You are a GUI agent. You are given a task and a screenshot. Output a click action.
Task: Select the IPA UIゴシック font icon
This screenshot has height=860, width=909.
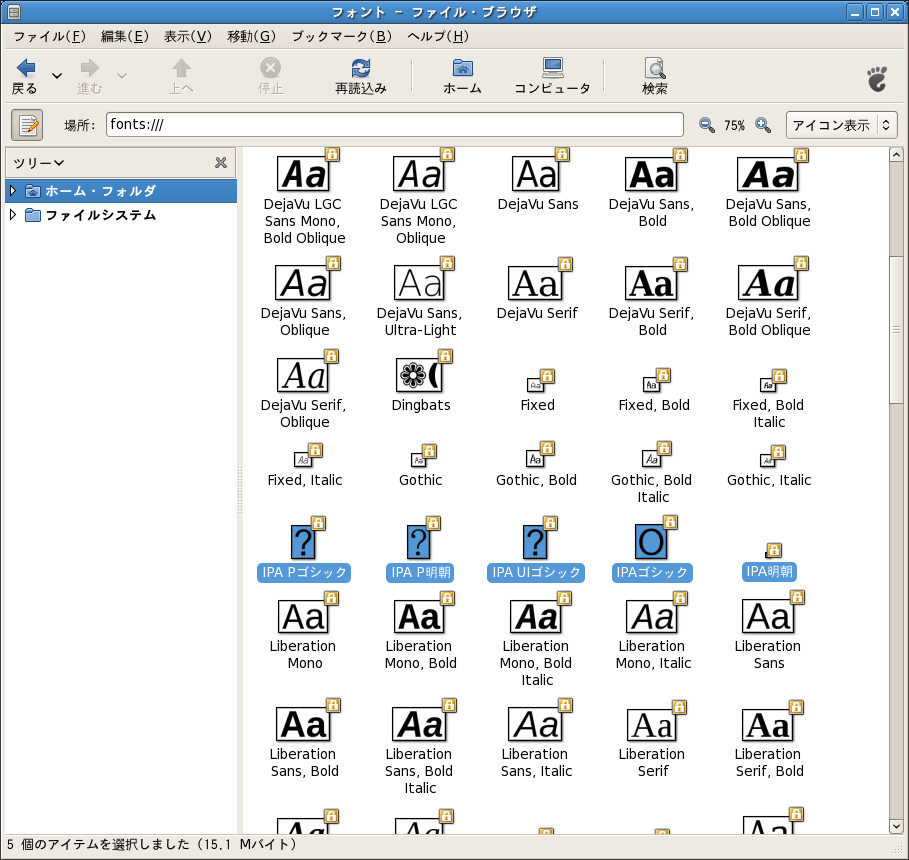(536, 541)
